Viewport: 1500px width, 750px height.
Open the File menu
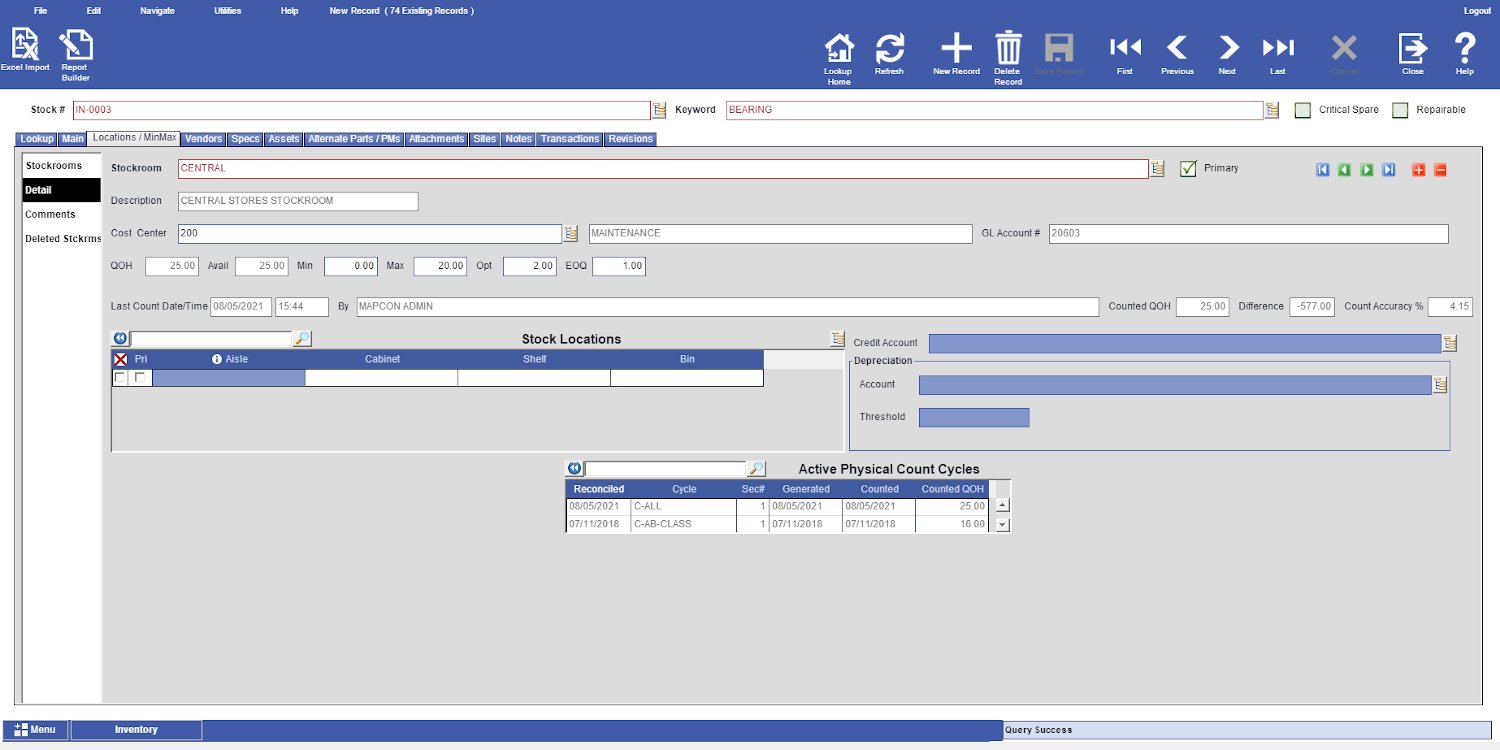click(40, 11)
